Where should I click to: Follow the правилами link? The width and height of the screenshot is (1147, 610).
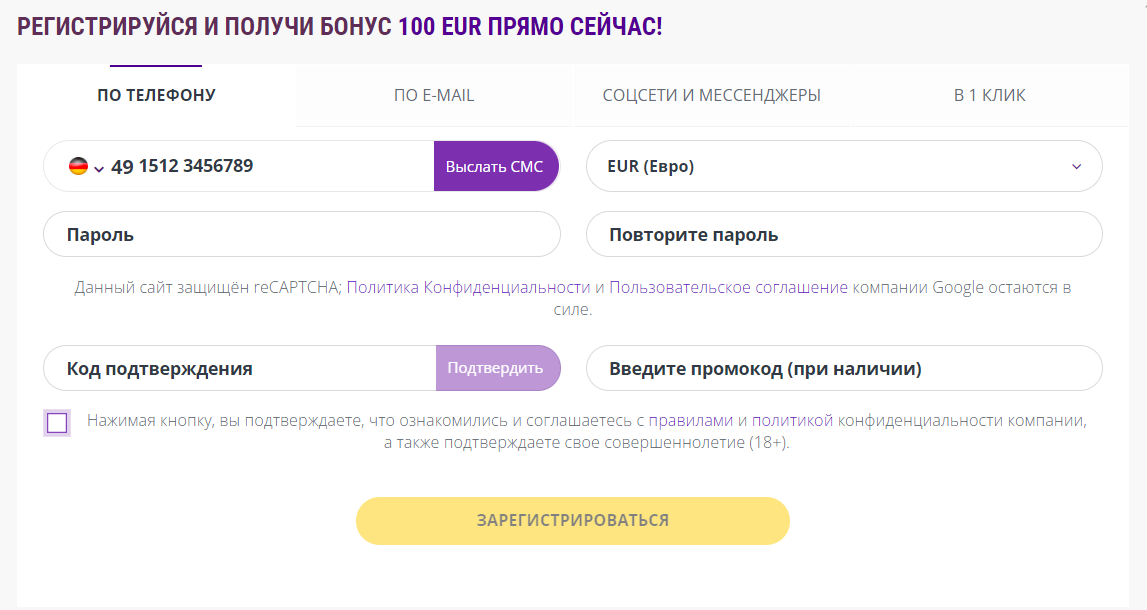[691, 421]
